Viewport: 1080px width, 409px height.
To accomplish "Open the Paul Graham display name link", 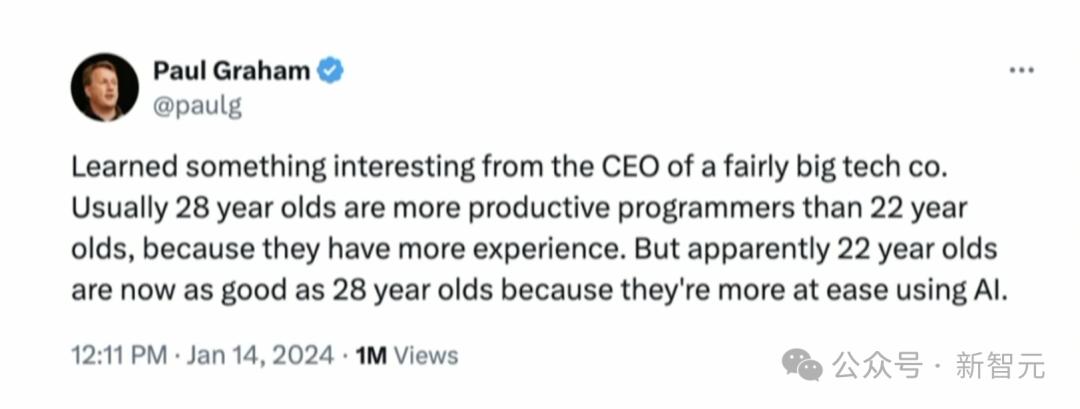I will (x=231, y=70).
